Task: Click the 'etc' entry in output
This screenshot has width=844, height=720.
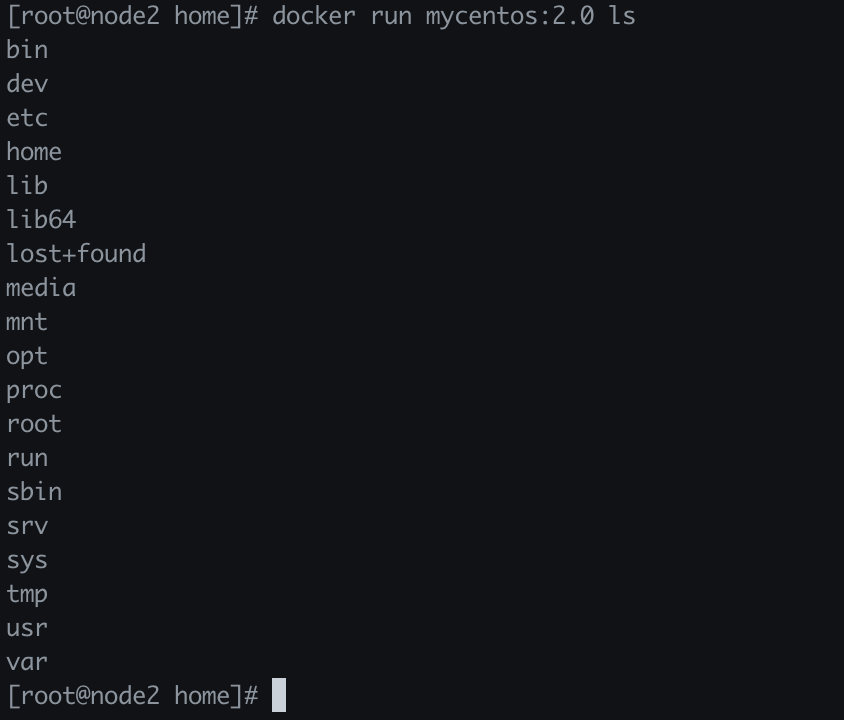Action: coord(27,118)
